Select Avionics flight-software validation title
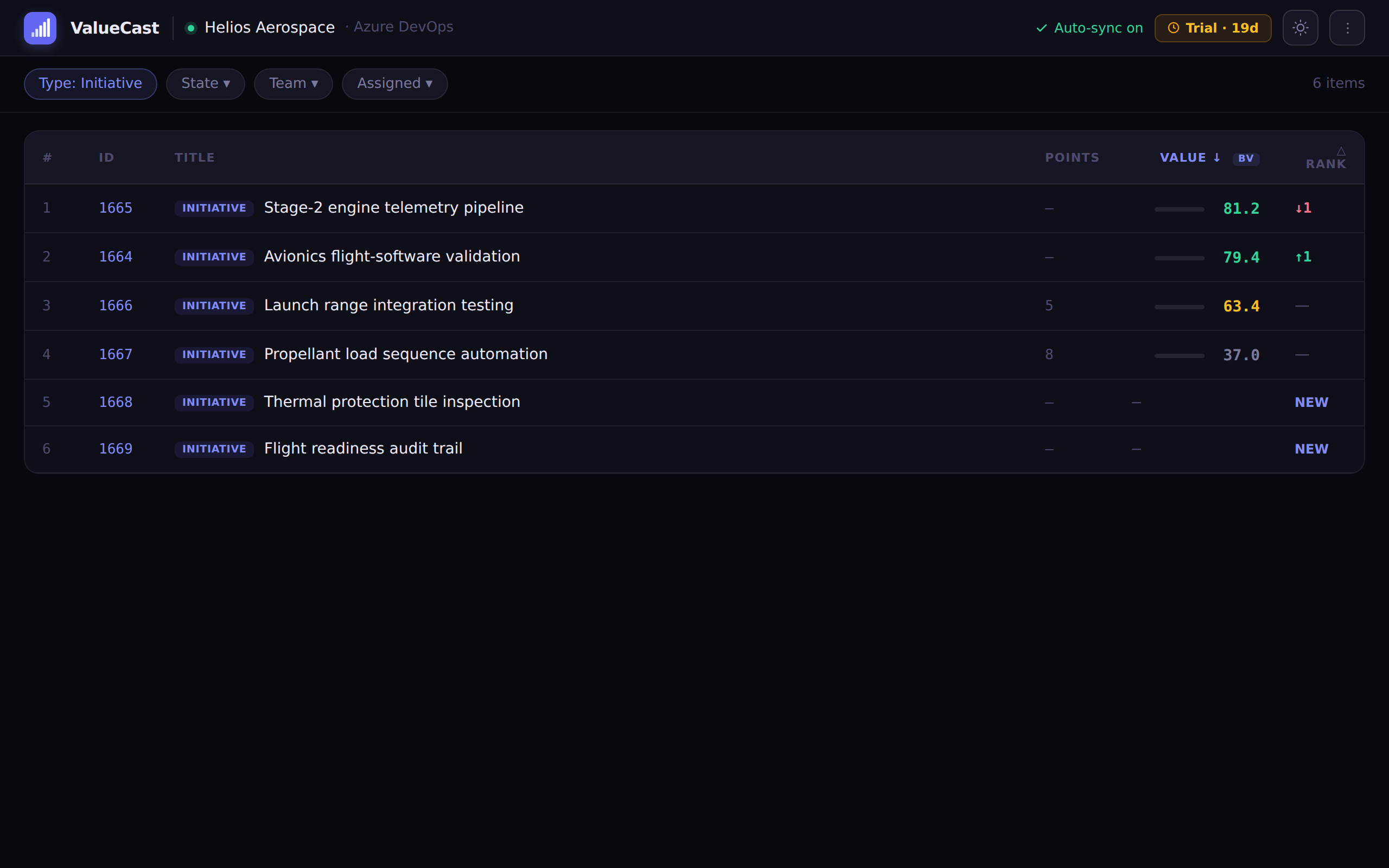Screen dimensions: 1389x868 point(392,257)
